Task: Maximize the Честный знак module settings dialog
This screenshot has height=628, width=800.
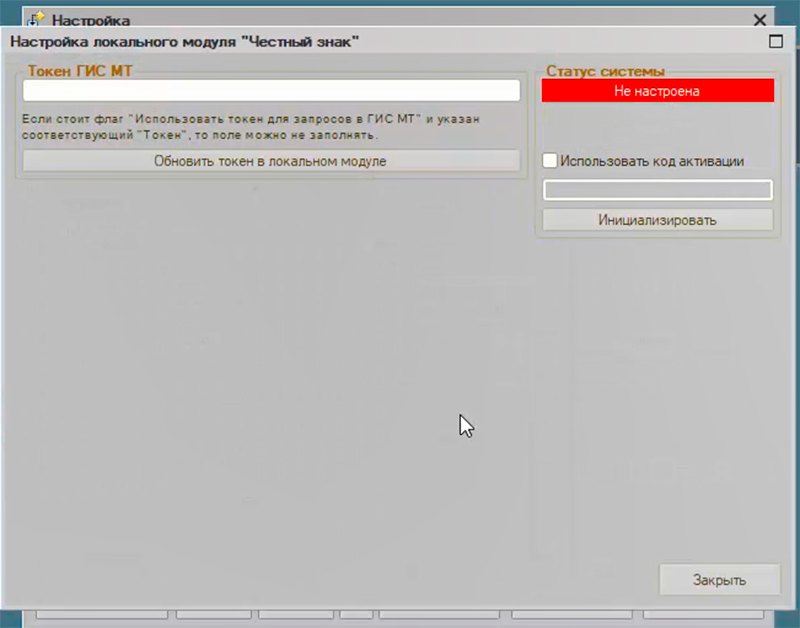Action: tap(776, 41)
